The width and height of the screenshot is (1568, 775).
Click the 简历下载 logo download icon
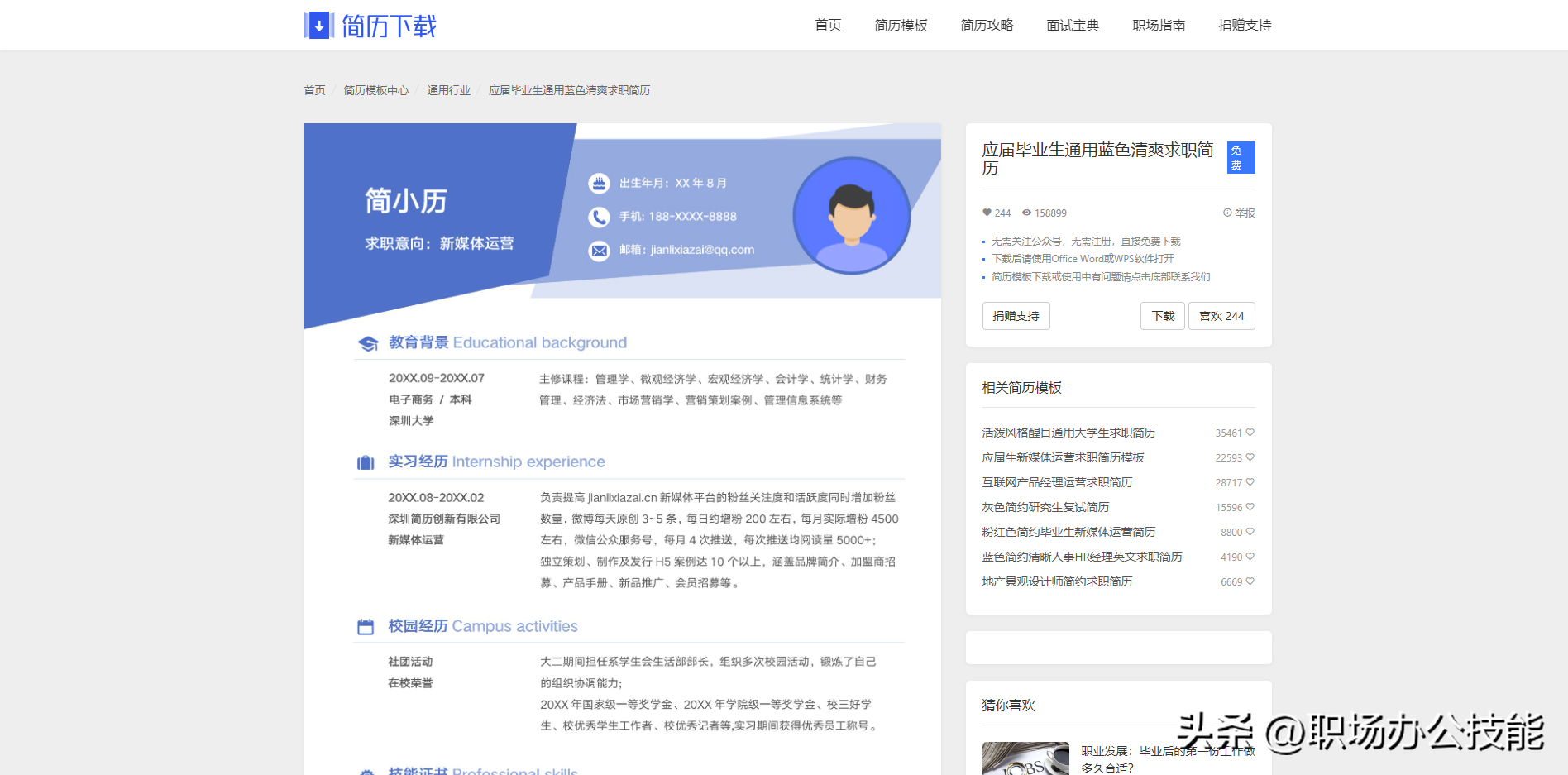tap(318, 25)
